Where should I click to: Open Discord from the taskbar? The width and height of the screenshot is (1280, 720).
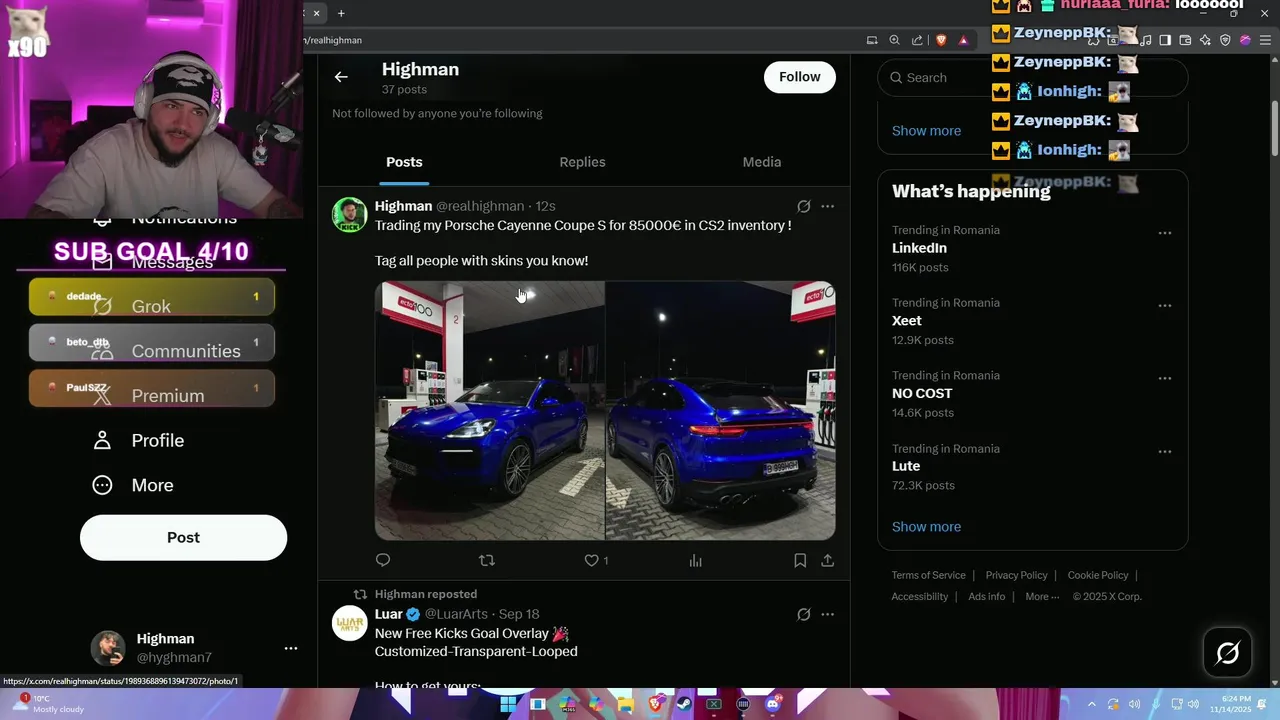click(x=772, y=704)
